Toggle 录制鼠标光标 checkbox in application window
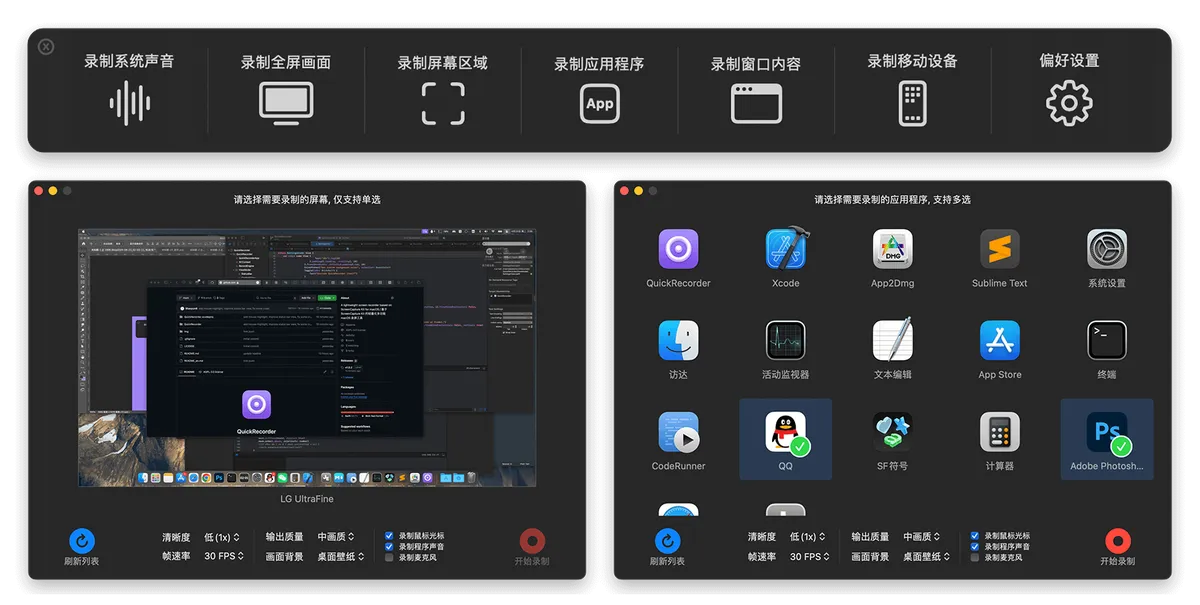Image resolution: width=1200 pixels, height=605 pixels. click(x=976, y=536)
